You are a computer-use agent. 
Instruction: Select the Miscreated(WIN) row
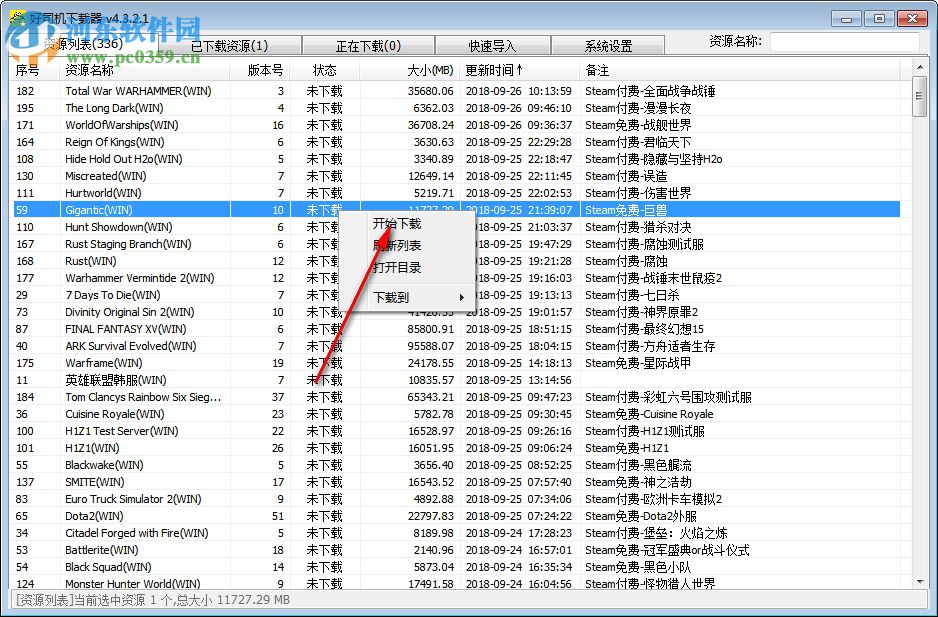[x=455, y=176]
